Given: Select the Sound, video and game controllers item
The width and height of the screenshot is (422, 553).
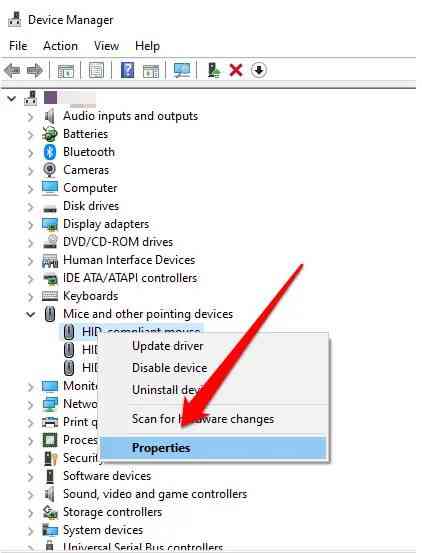Looking at the screenshot, I should (x=155, y=494).
